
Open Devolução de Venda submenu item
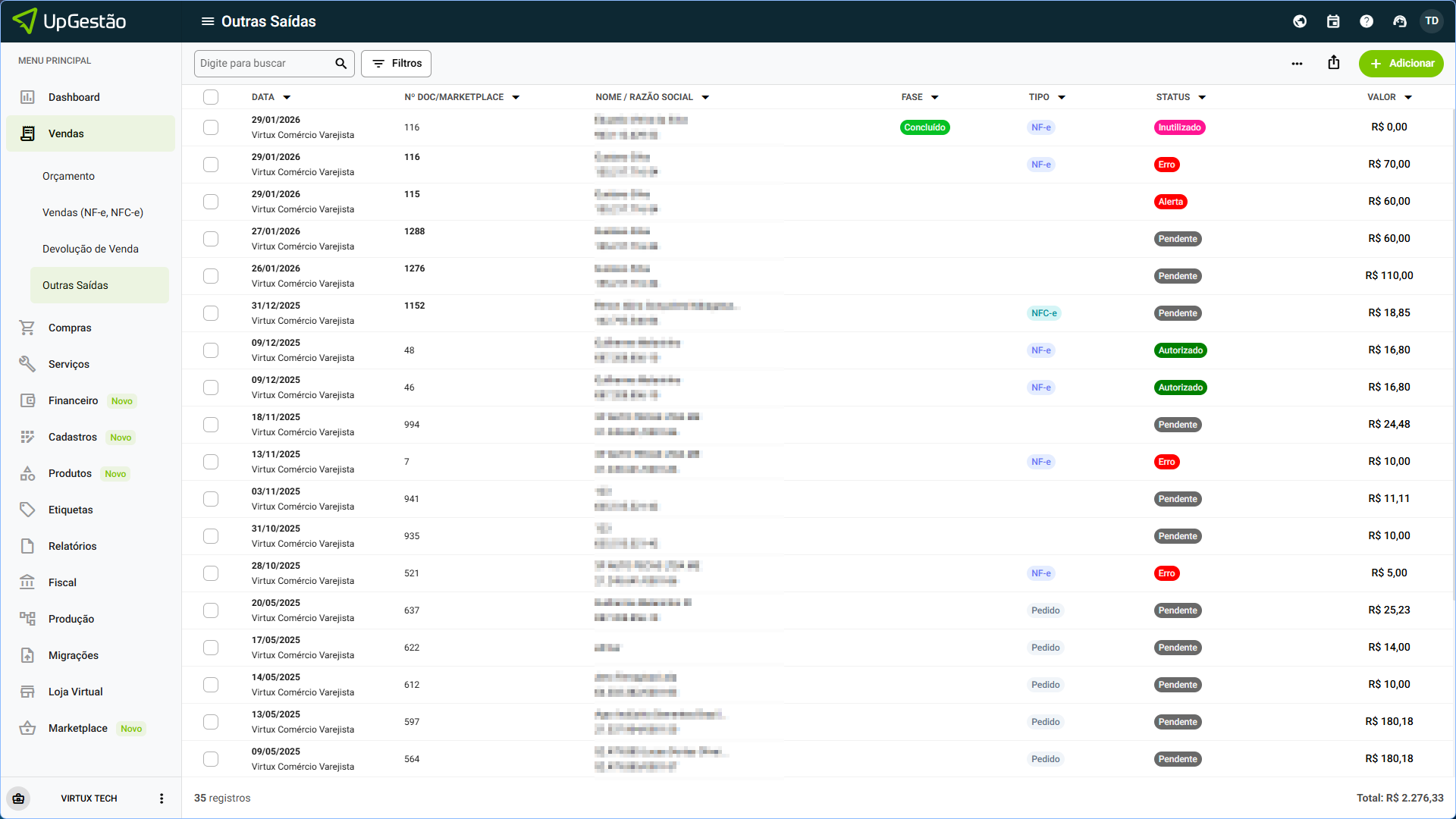click(x=90, y=249)
